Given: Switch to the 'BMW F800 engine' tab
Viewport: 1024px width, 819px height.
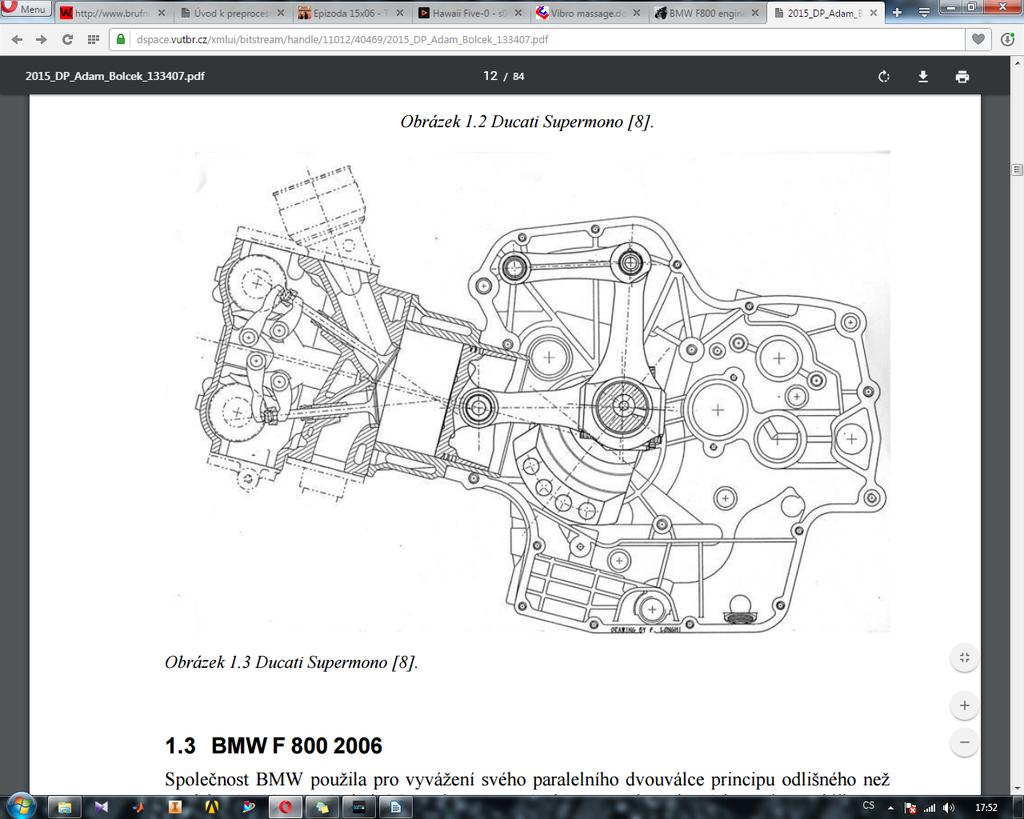Looking at the screenshot, I should tap(707, 13).
